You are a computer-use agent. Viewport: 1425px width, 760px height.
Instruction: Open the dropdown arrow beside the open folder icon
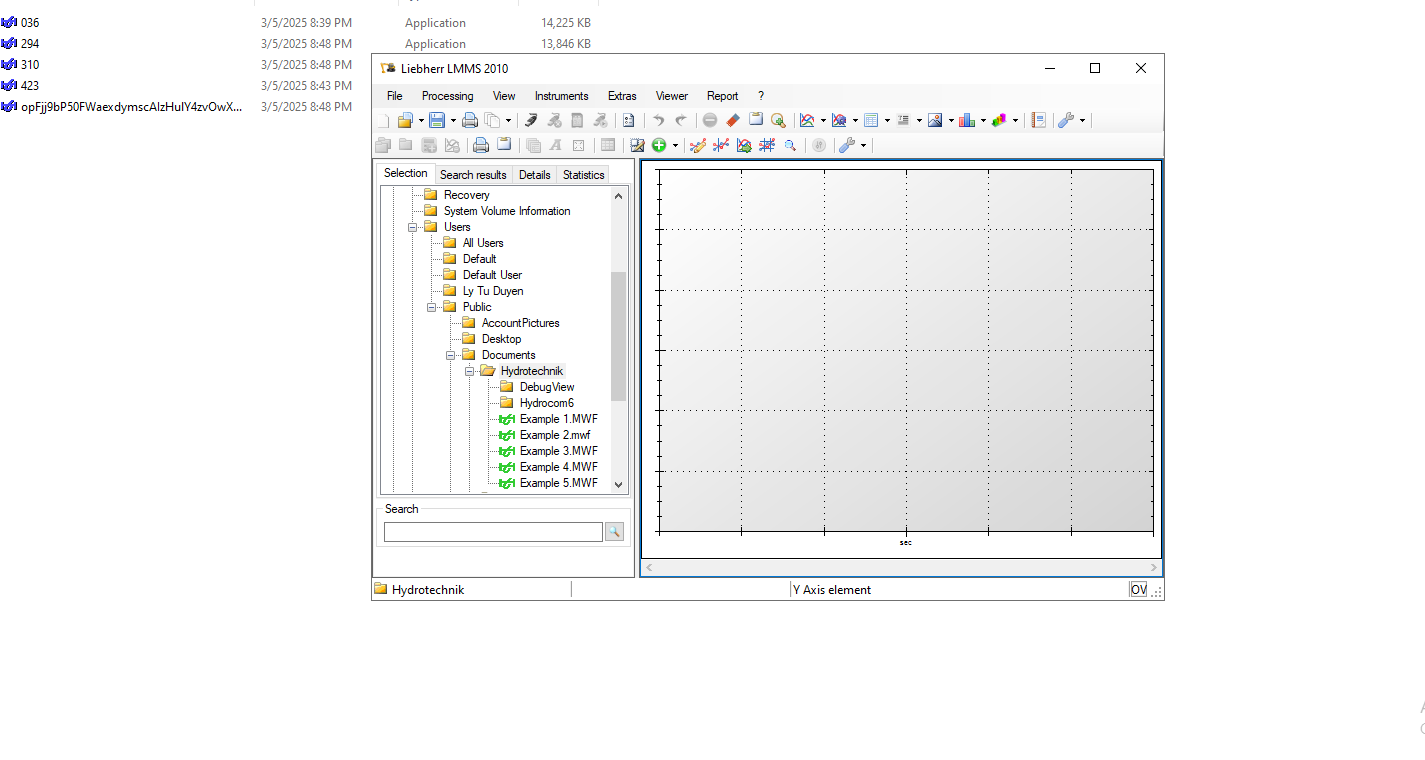pyautogui.click(x=421, y=121)
